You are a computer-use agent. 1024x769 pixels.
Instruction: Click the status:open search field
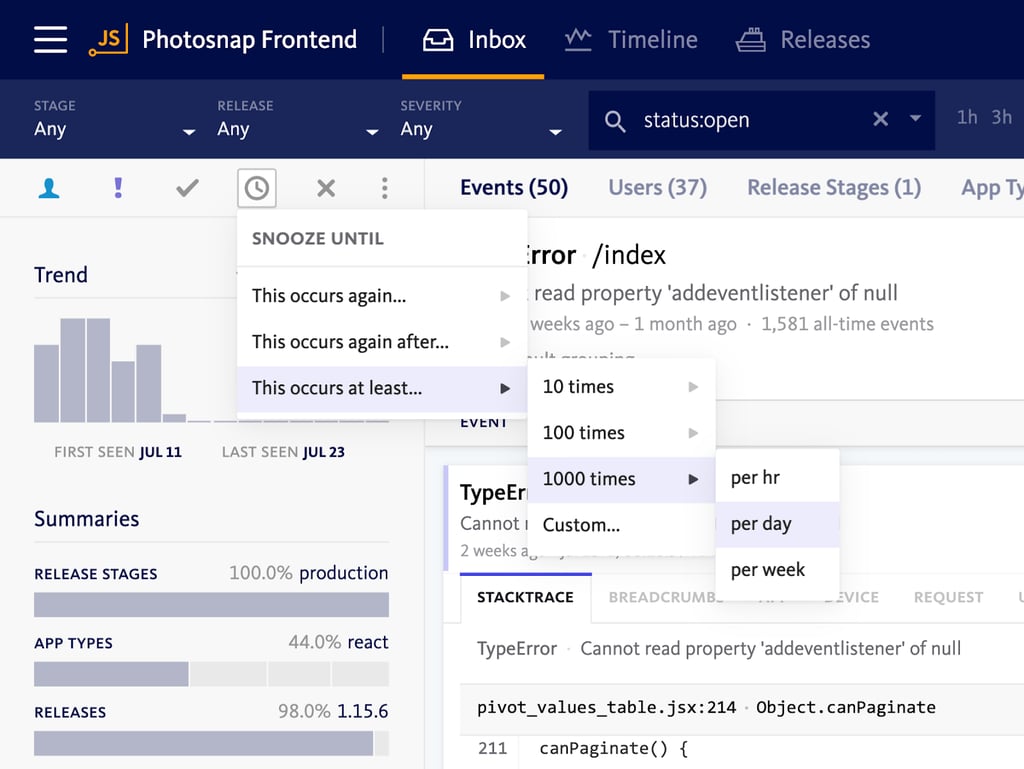(x=750, y=120)
